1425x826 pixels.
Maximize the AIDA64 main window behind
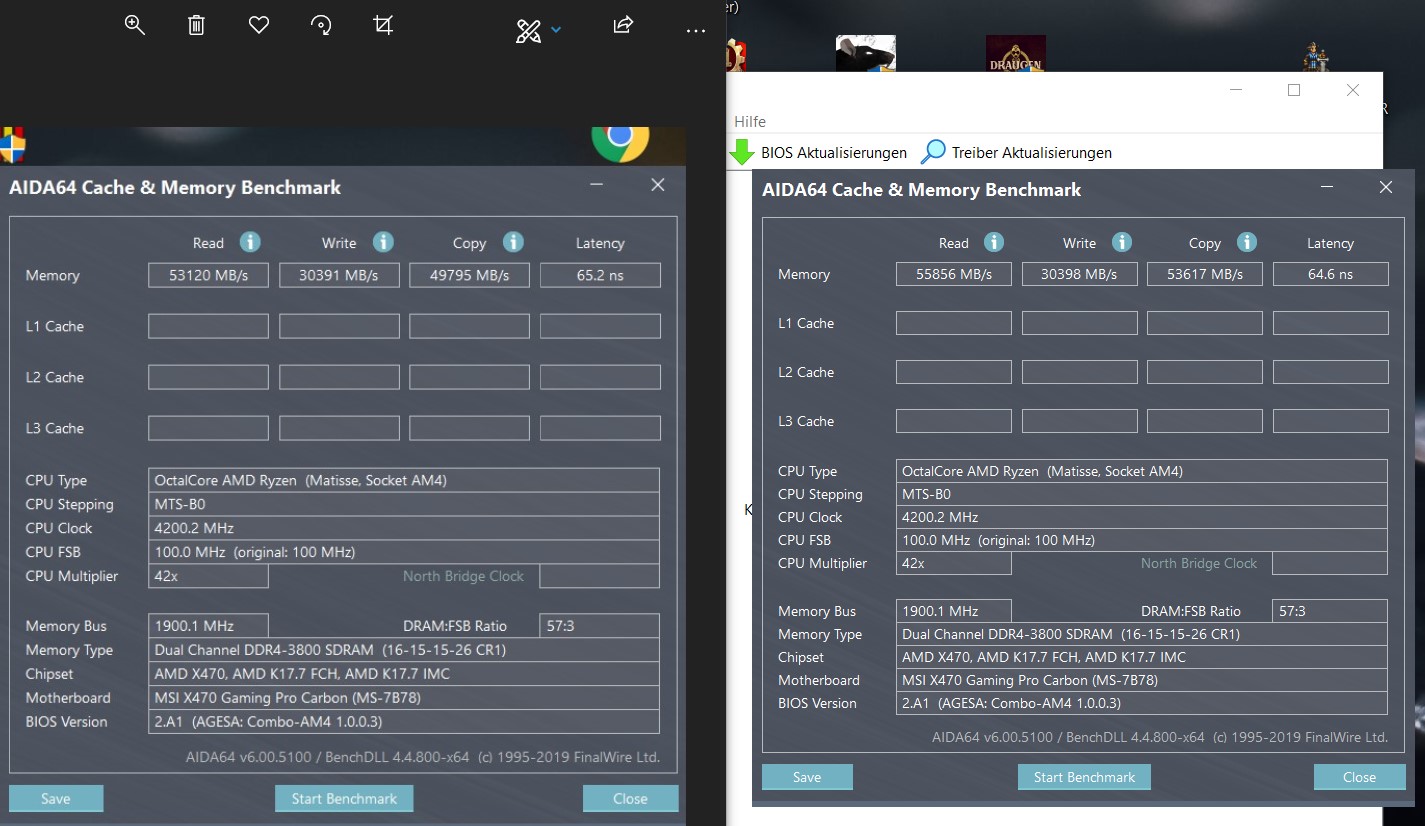tap(1294, 90)
